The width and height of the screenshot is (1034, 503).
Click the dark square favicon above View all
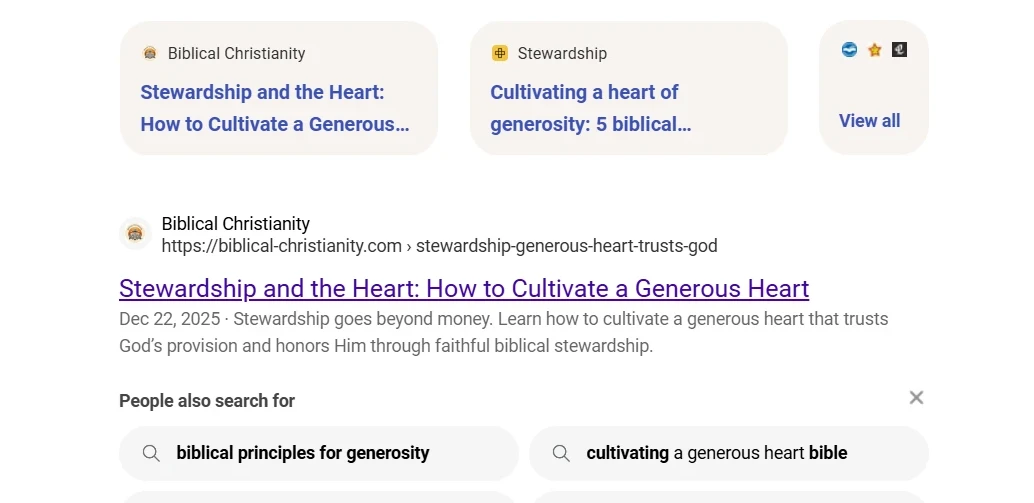click(899, 49)
